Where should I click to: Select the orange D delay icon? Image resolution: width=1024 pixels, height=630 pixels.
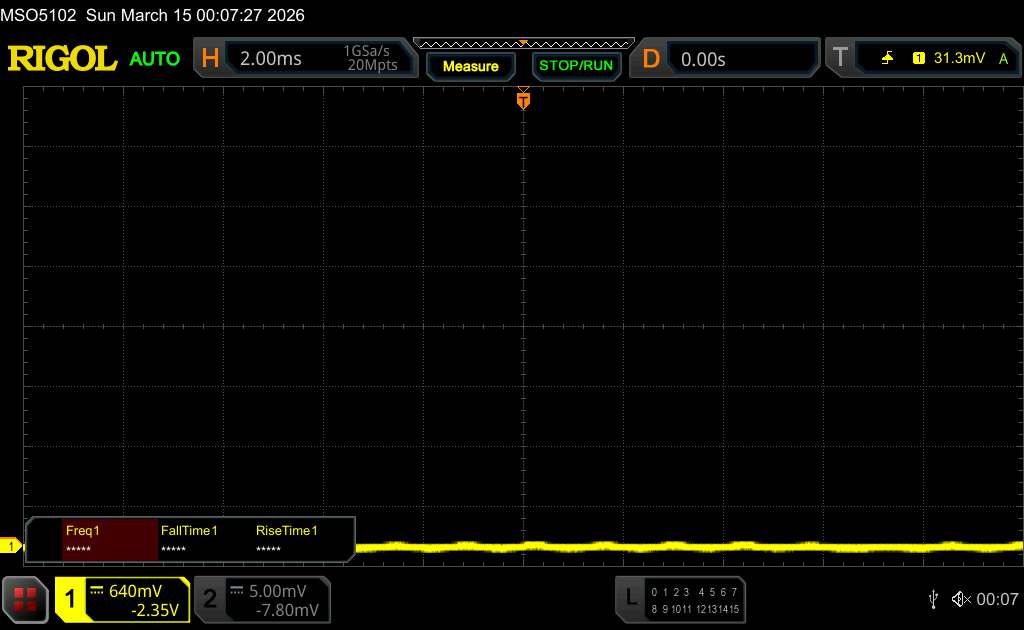point(651,59)
